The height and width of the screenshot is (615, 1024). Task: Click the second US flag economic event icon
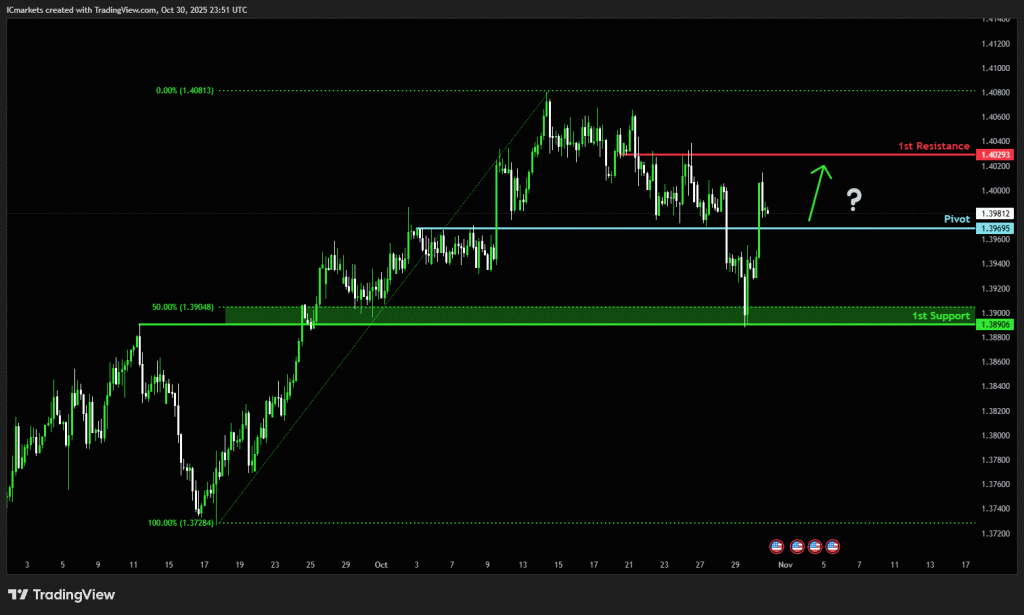click(796, 546)
